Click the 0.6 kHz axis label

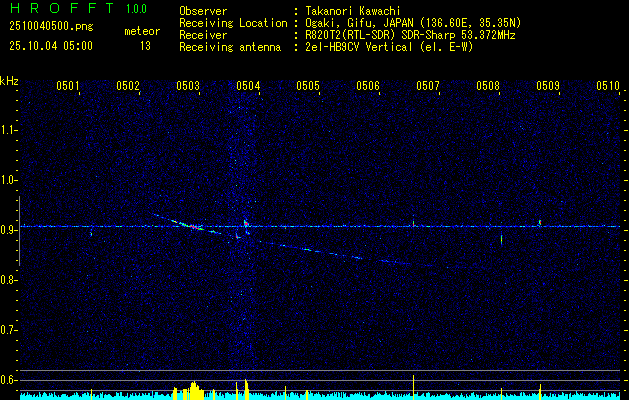point(8,380)
